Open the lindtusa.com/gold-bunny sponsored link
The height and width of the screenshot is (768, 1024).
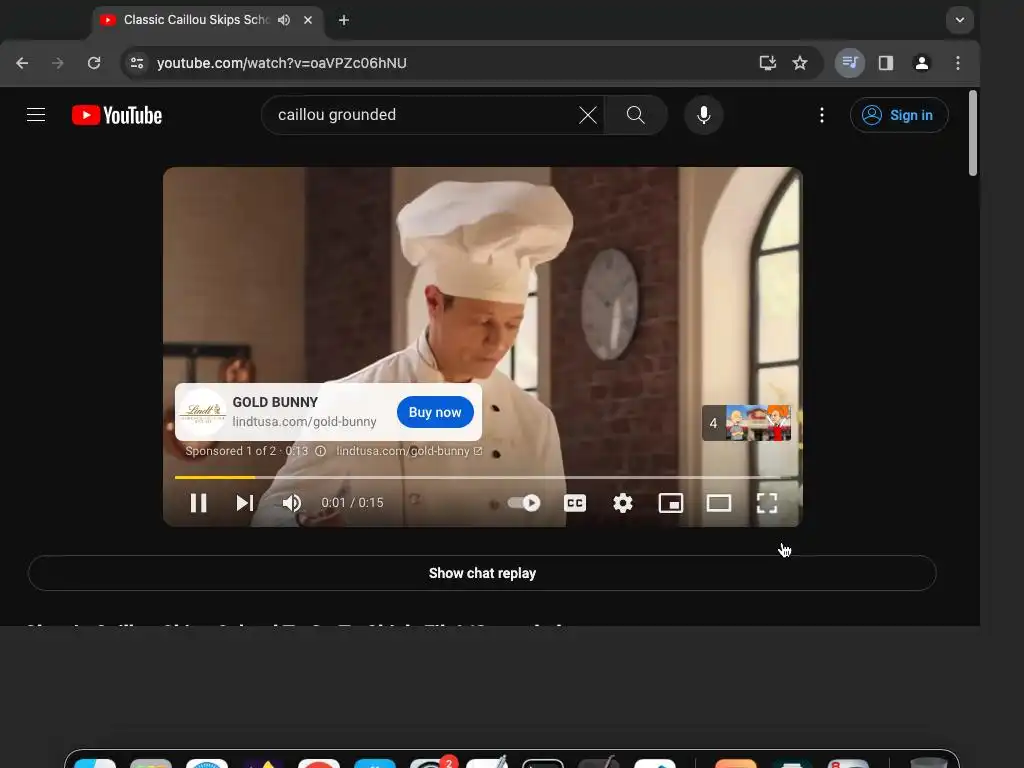(409, 451)
